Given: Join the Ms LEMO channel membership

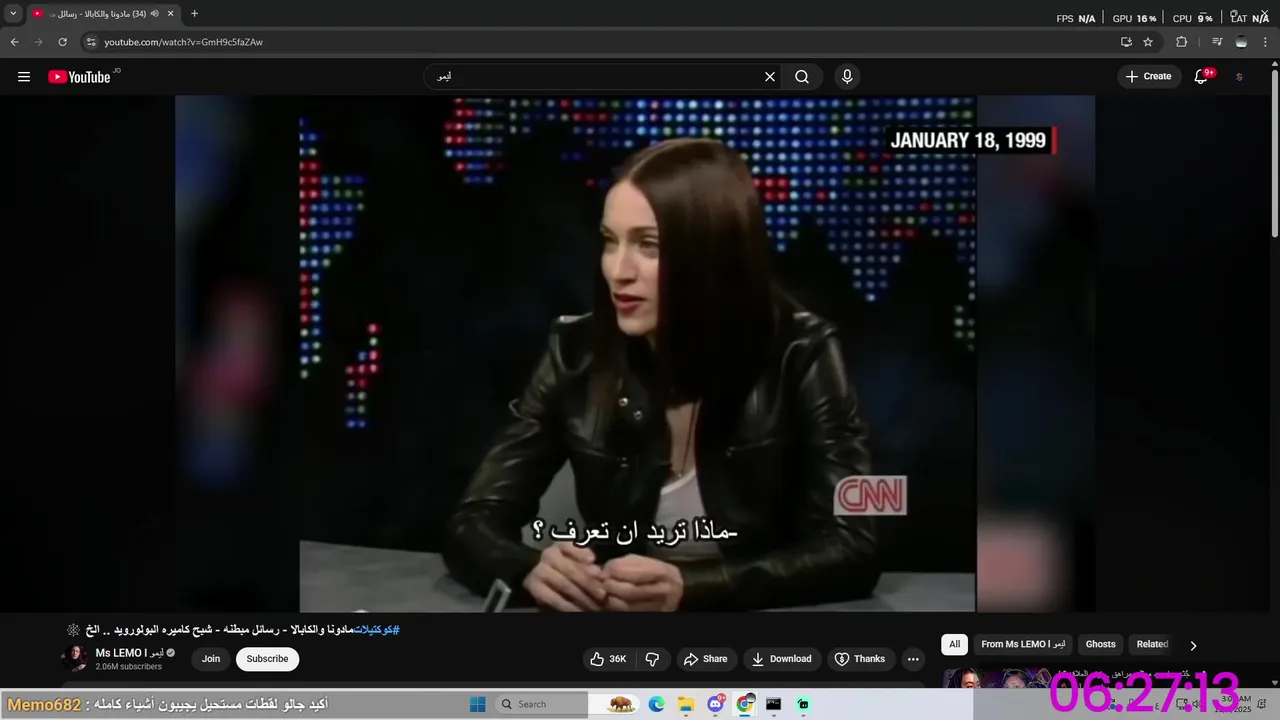Looking at the screenshot, I should (x=211, y=659).
